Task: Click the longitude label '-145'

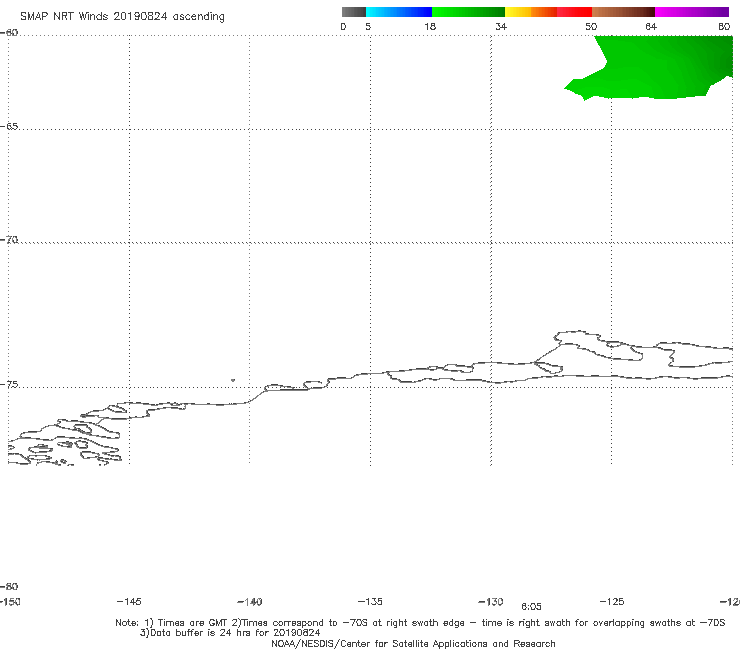Action: point(129,601)
